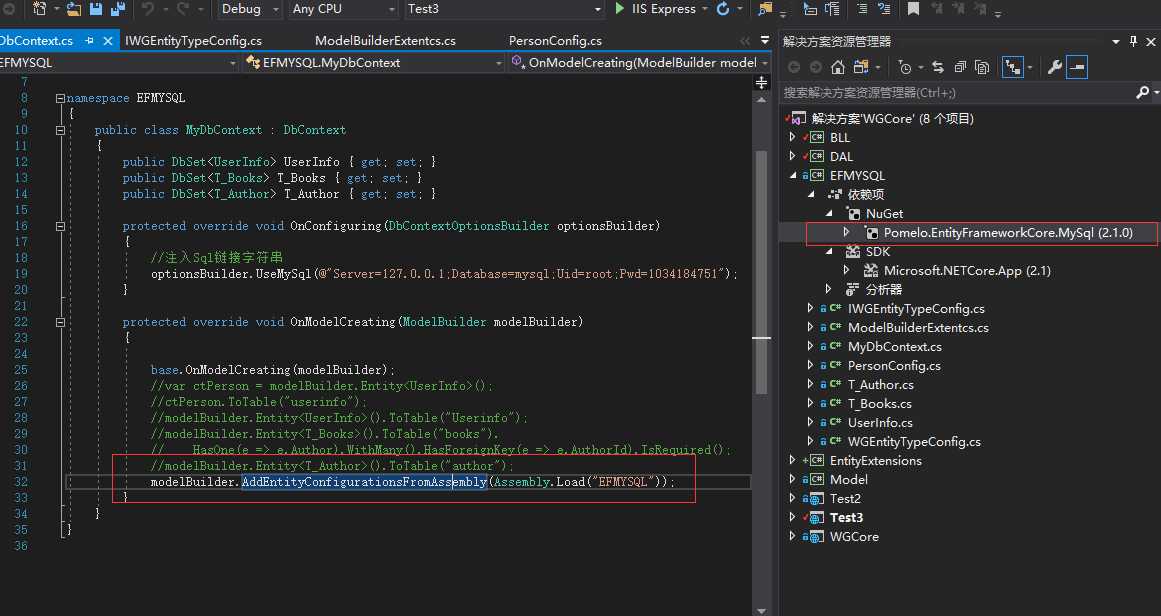1161x616 pixels.
Task: Collapse the MyDbContext class outlining box
Action: click(x=60, y=130)
